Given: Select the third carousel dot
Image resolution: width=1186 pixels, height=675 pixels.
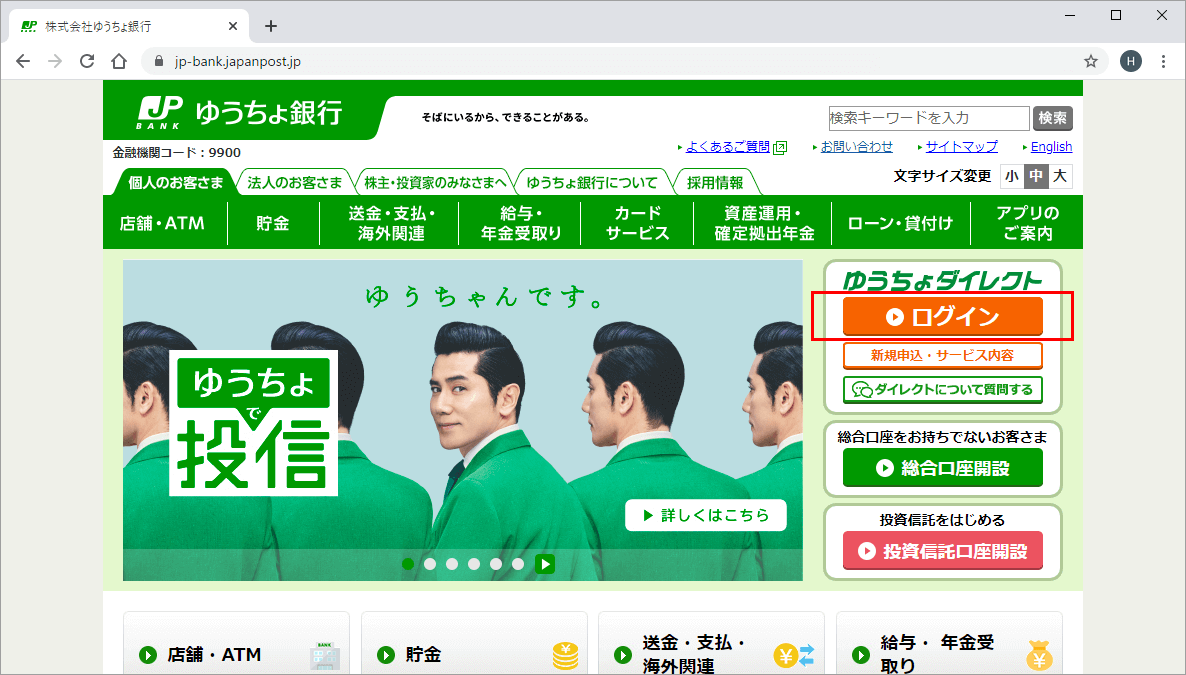Looking at the screenshot, I should pos(452,564).
